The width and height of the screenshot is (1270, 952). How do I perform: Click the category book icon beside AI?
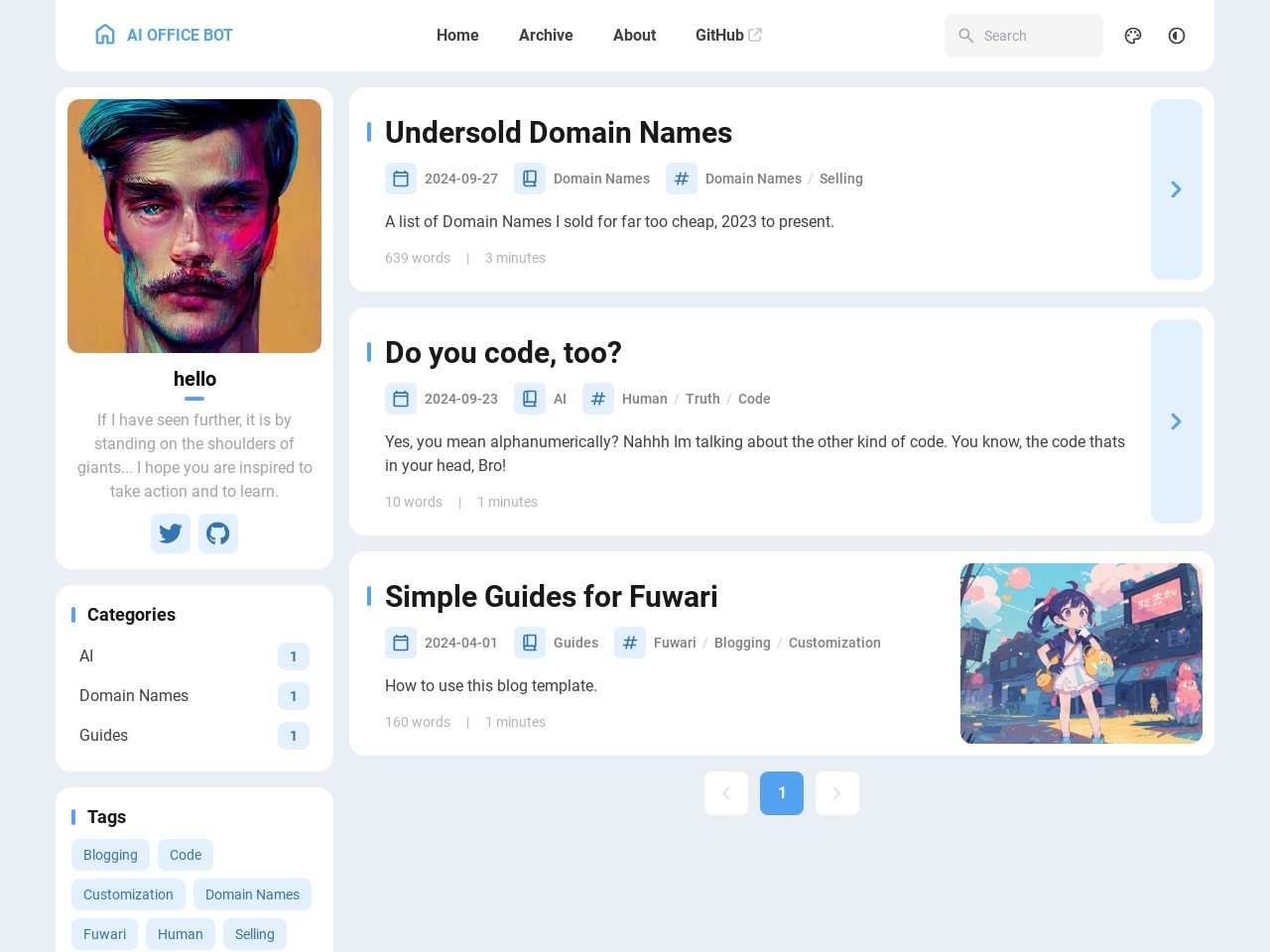pos(530,399)
